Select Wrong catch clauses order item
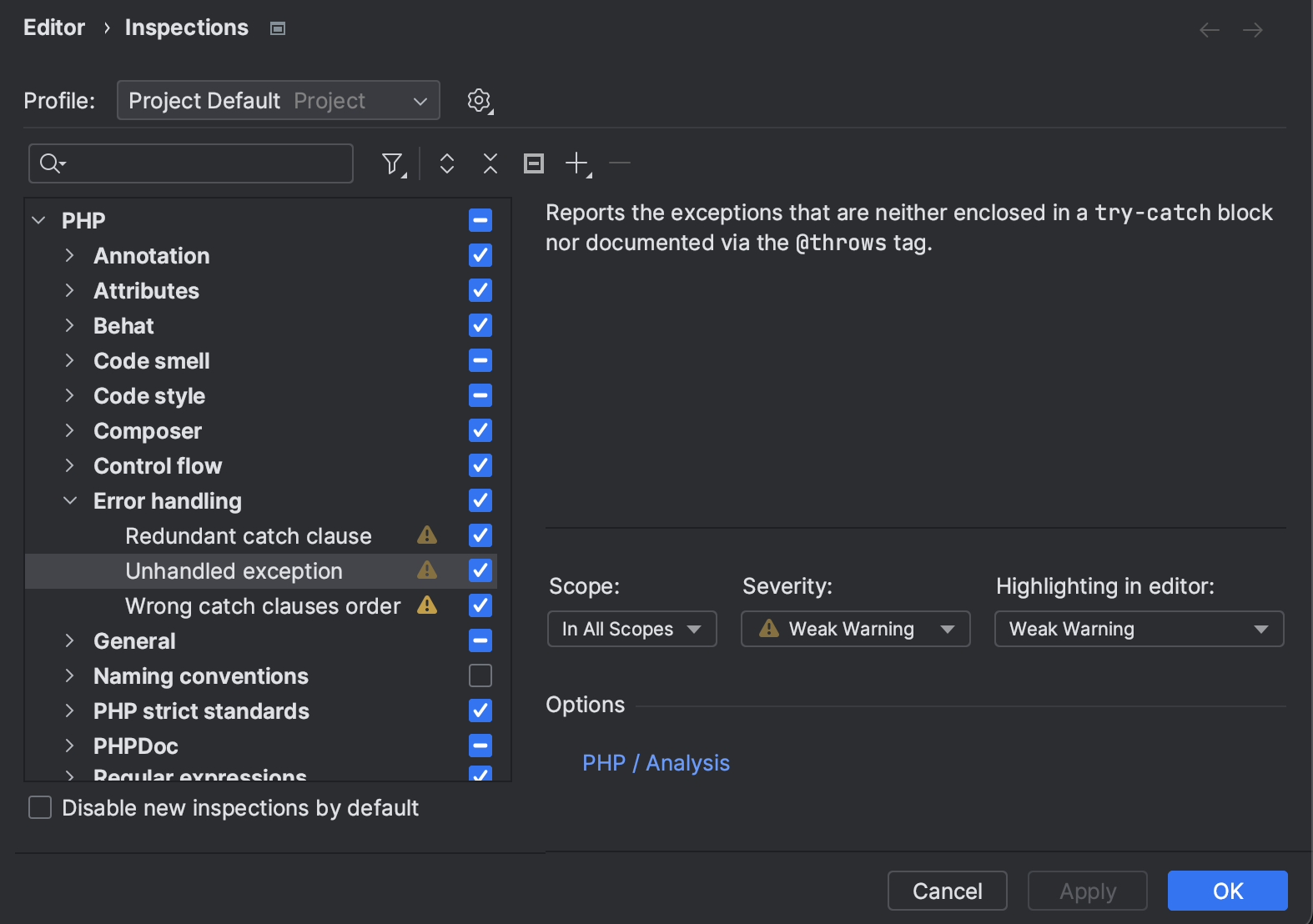 click(262, 605)
